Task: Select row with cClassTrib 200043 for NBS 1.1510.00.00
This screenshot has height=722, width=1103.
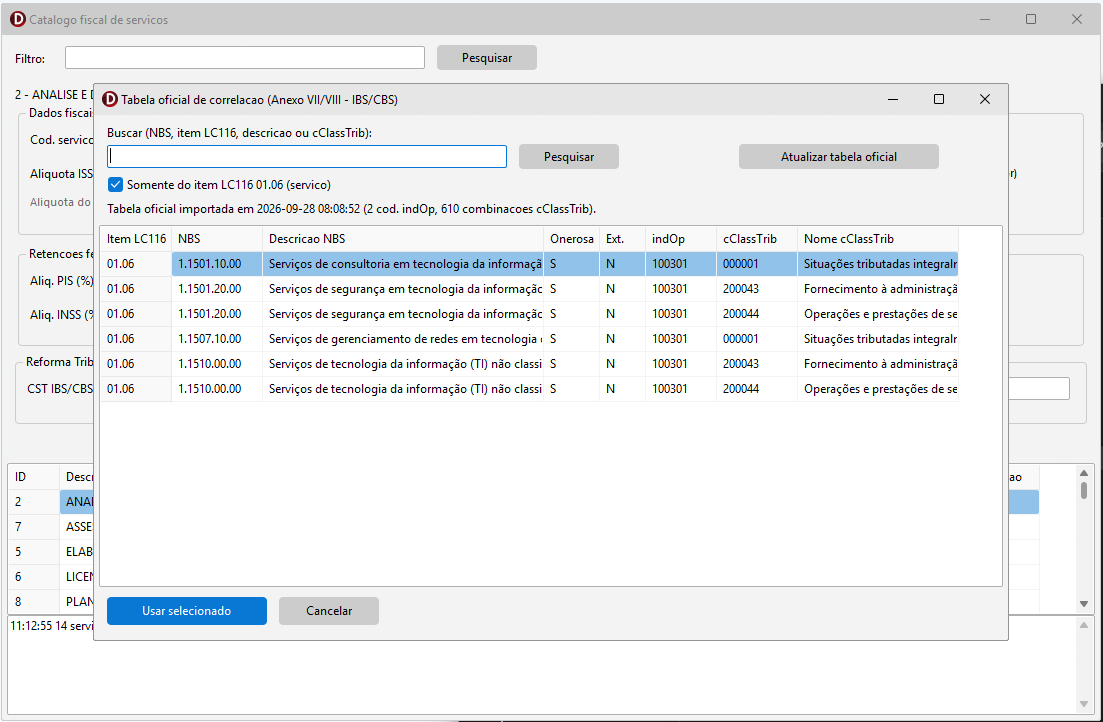Action: tap(529, 364)
